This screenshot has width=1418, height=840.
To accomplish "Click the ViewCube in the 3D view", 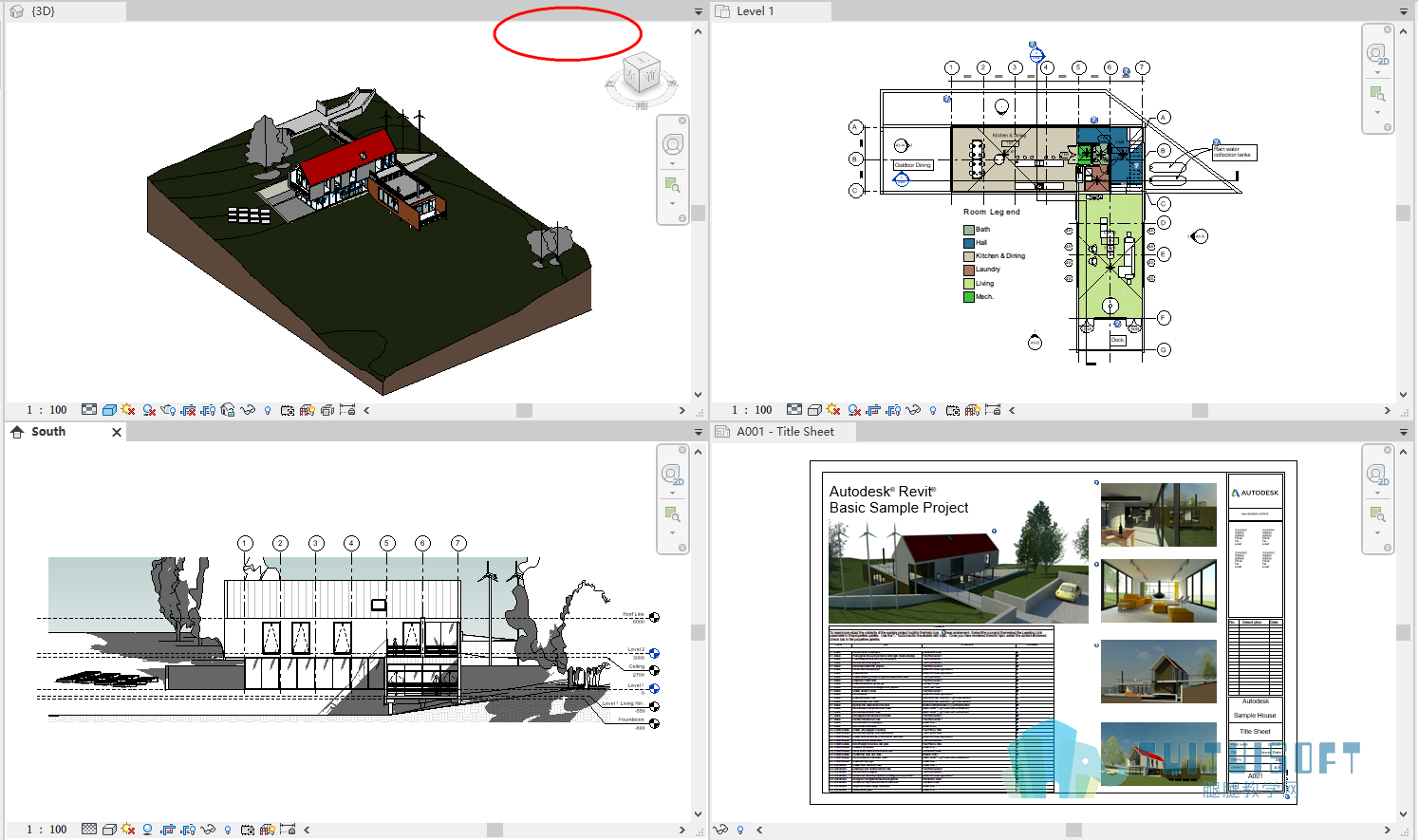I will (642, 74).
